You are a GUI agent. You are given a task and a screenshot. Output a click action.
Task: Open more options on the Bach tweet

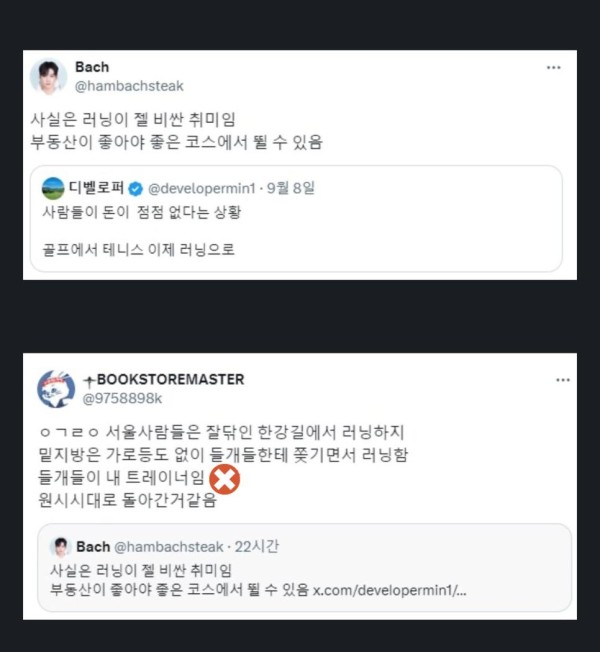point(553,67)
